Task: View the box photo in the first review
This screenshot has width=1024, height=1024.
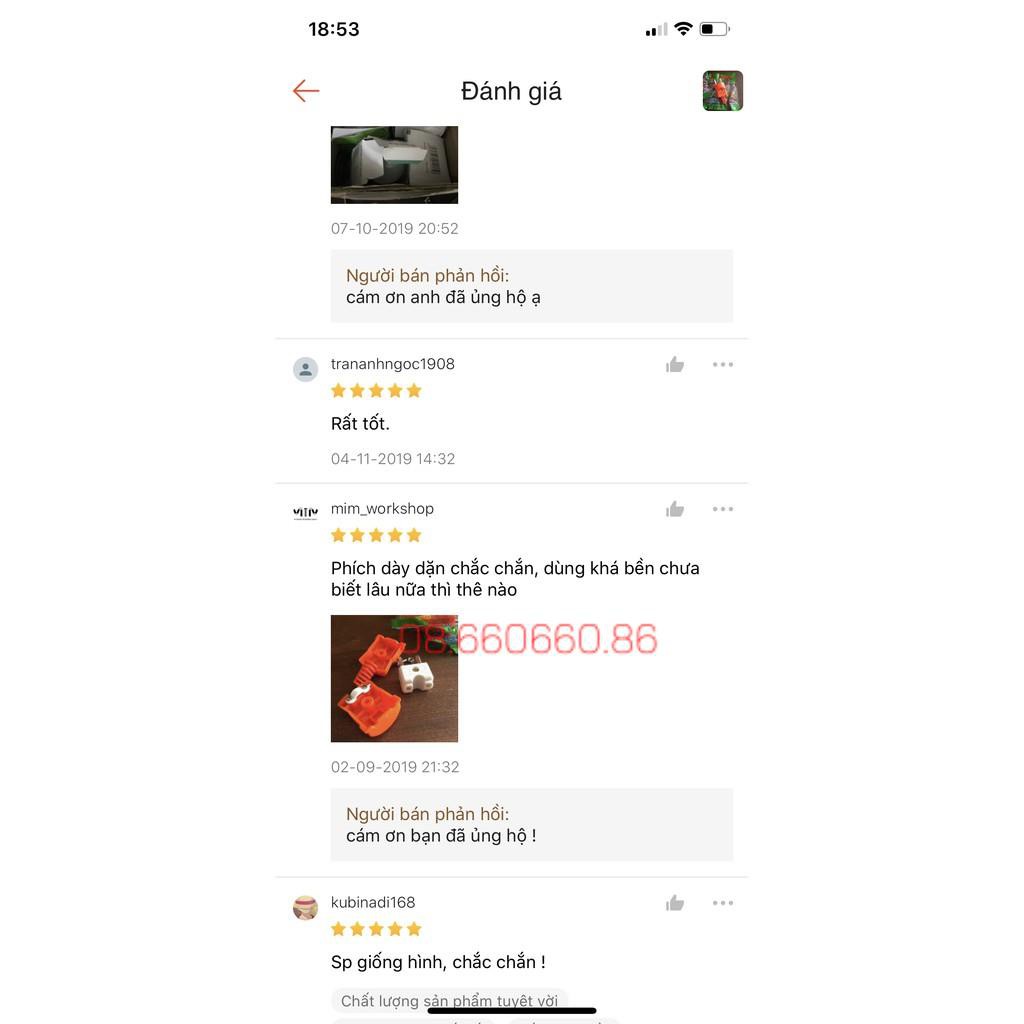Action: (x=394, y=165)
